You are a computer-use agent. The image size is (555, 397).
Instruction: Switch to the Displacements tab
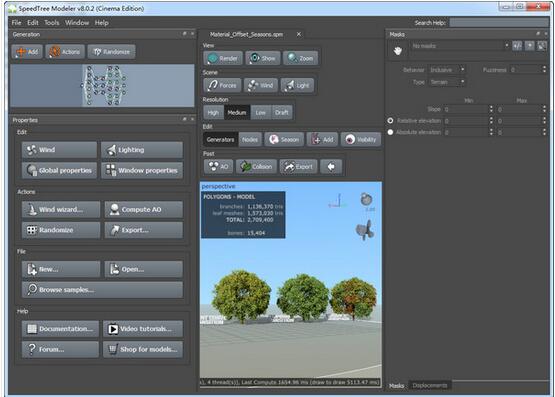click(x=430, y=385)
